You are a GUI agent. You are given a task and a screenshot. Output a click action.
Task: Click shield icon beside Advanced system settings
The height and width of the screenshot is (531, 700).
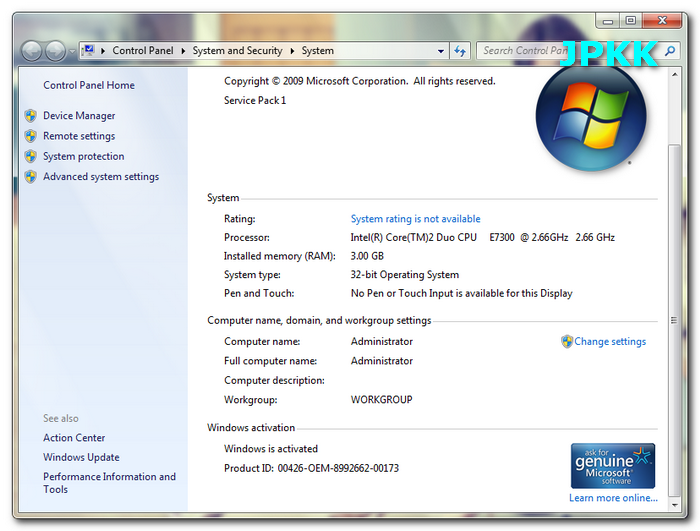point(31,177)
